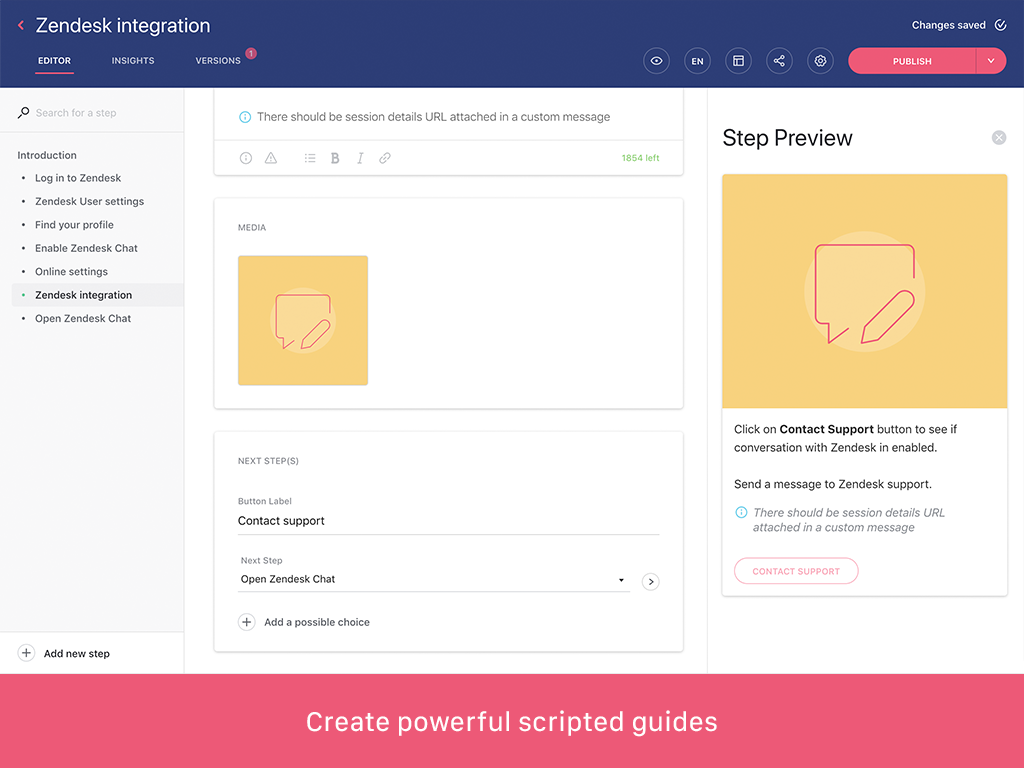Insert a hyperlink using the link icon
Image resolution: width=1024 pixels, height=768 pixels.
[385, 158]
